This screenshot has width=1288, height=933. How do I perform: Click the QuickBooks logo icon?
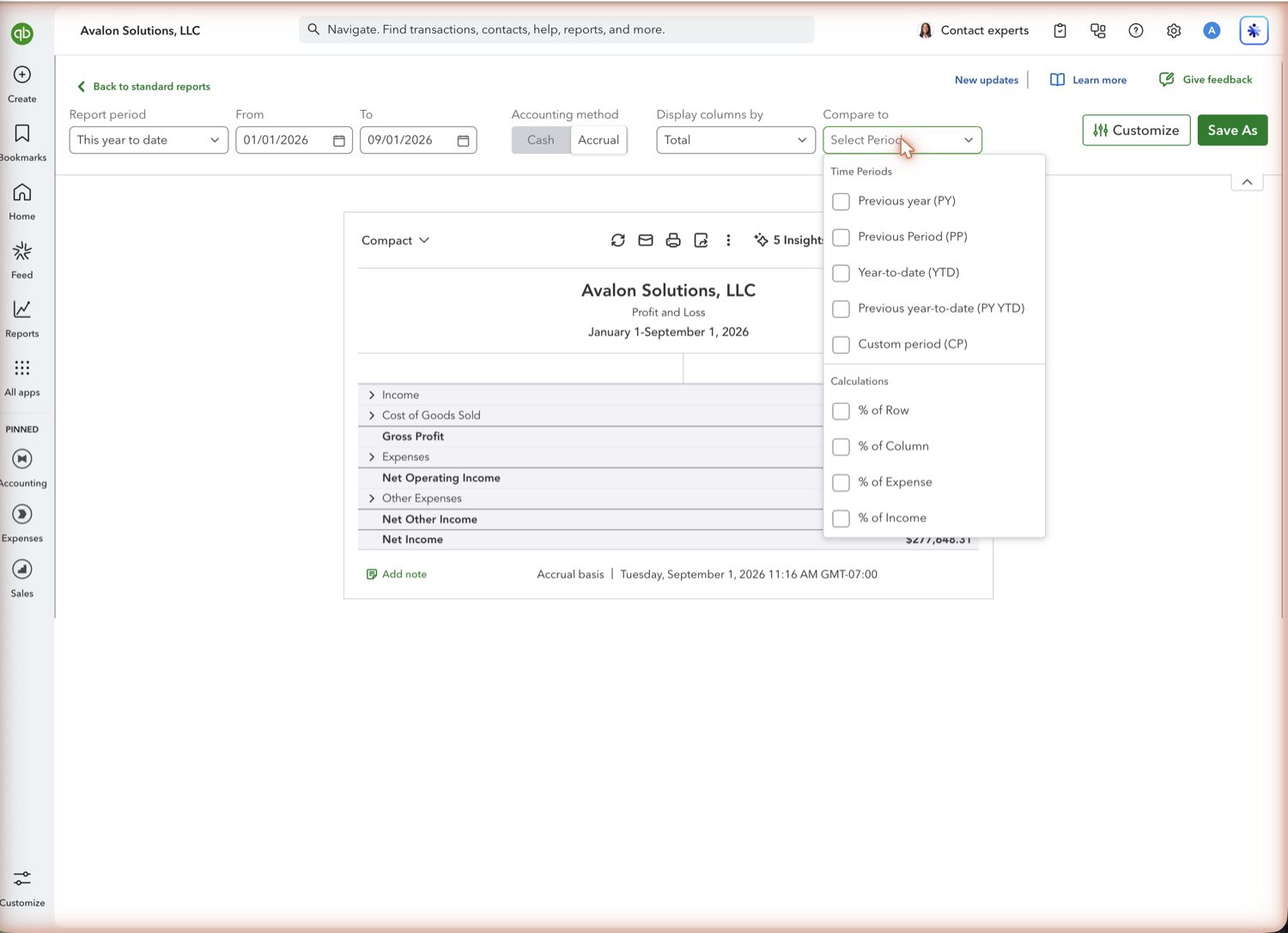(x=22, y=34)
